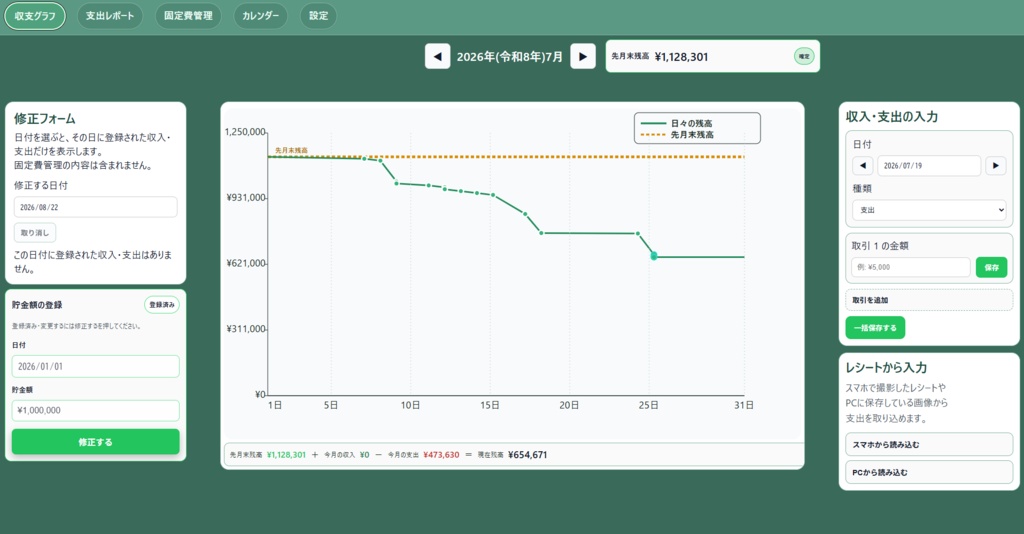1024x534 pixels.
Task: Switch to 支出レポート tab
Action: click(x=110, y=16)
